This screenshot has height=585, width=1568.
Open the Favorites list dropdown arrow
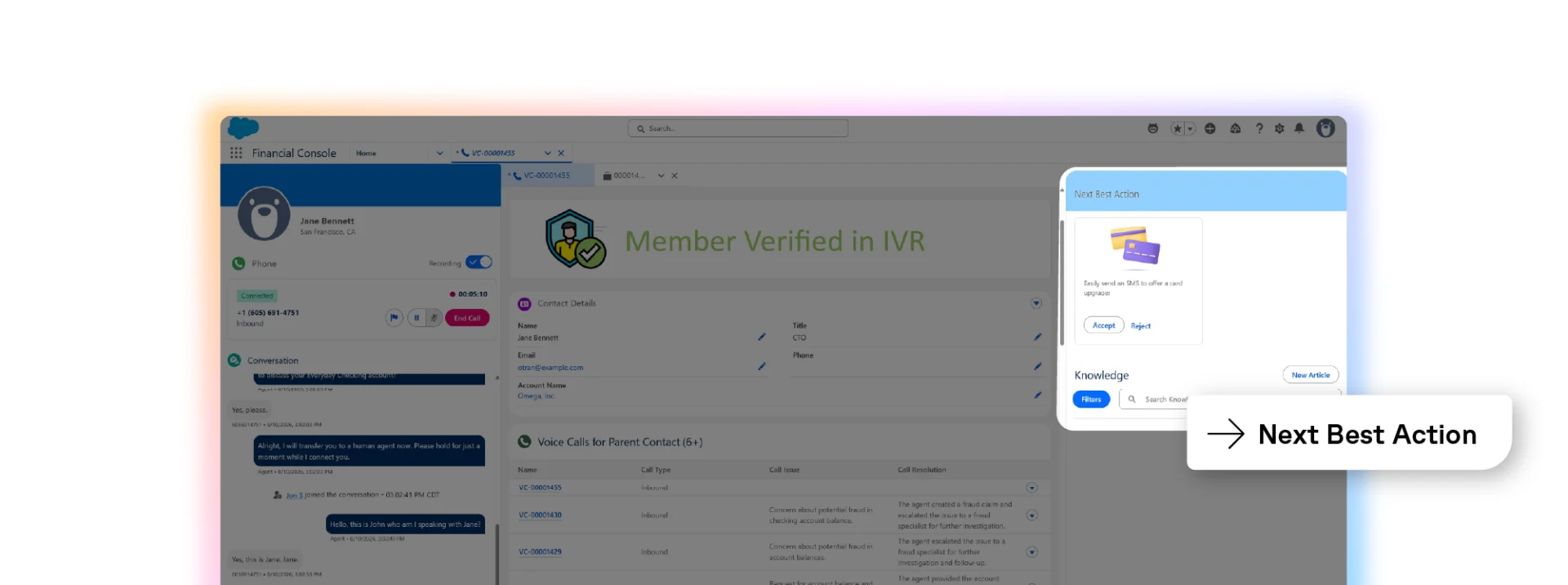pos(1190,128)
